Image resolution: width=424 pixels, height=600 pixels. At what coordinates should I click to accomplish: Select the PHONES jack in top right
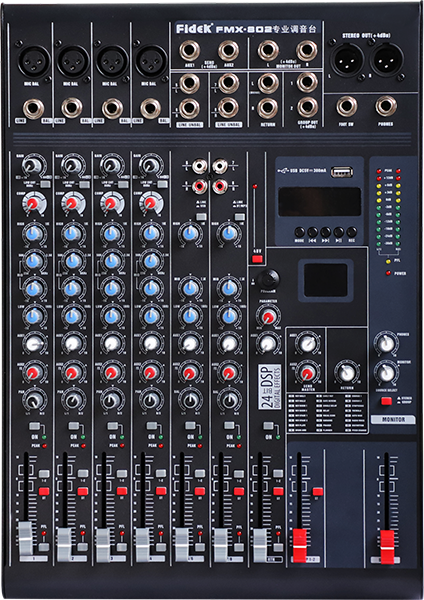(x=386, y=106)
